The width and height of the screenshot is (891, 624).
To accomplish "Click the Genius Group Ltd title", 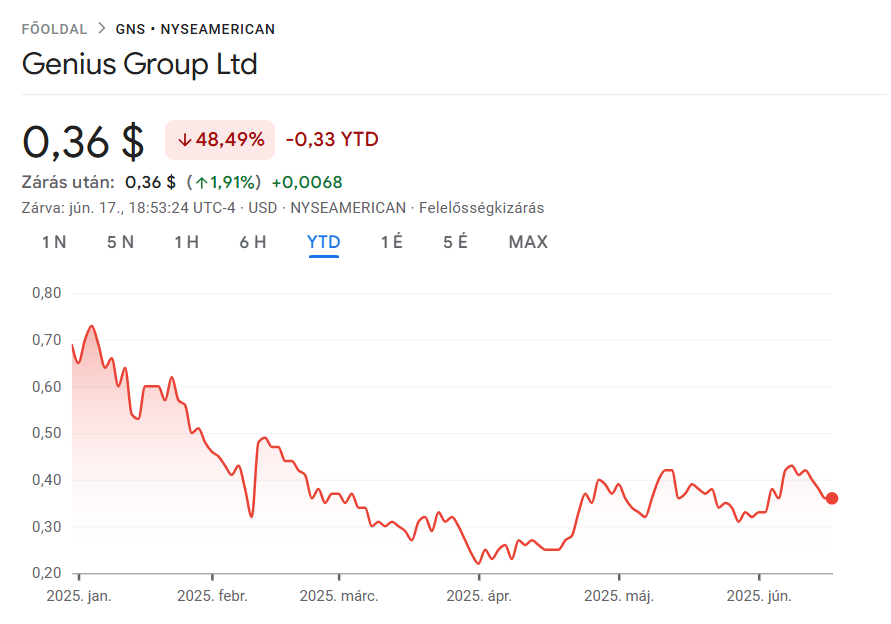I will [x=140, y=64].
